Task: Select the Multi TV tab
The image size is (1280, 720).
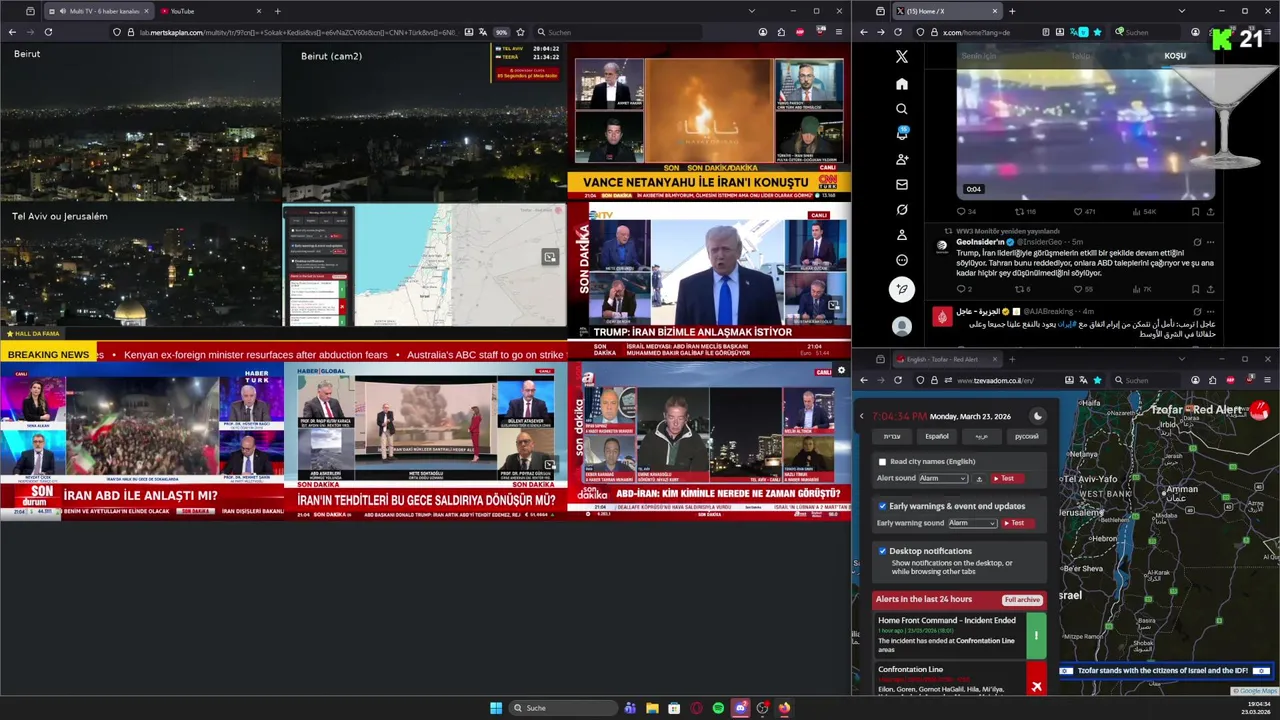Action: 98,11
